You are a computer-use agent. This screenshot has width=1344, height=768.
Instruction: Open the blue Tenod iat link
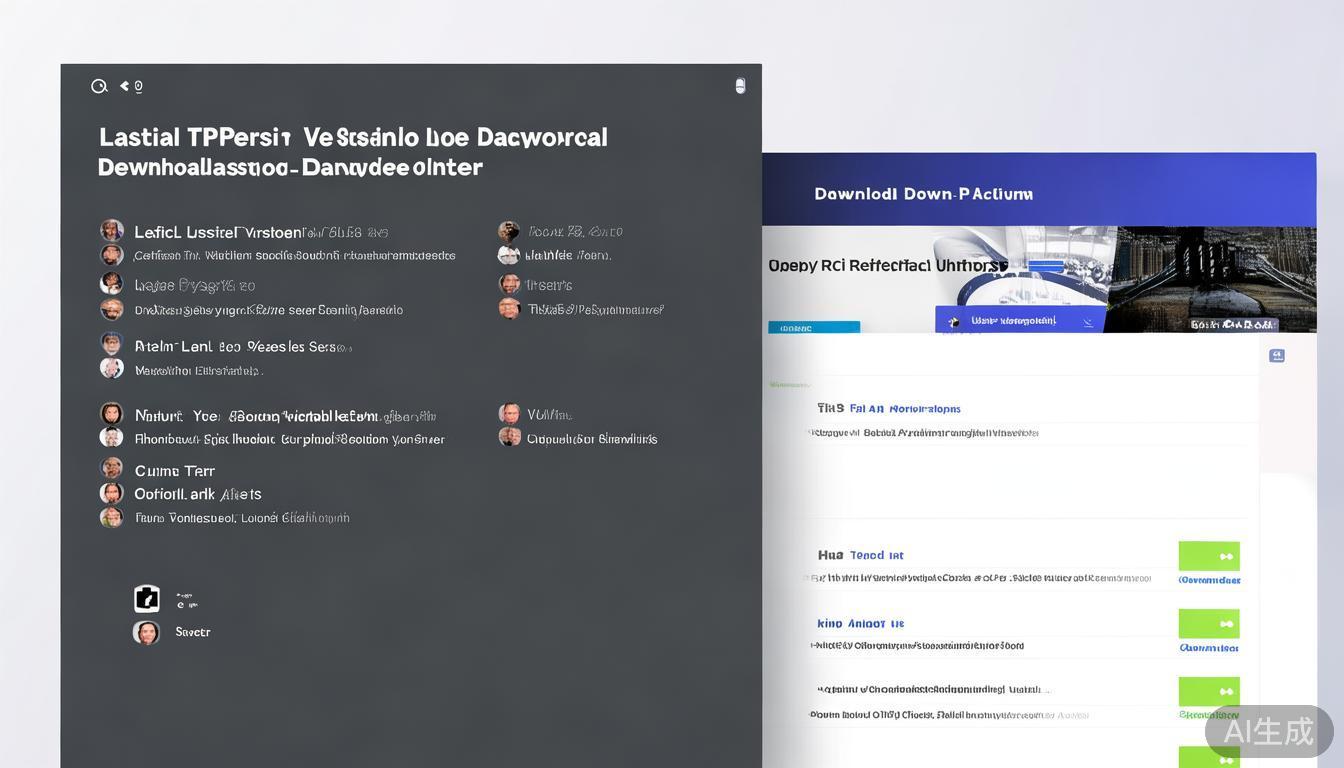[x=876, y=555]
